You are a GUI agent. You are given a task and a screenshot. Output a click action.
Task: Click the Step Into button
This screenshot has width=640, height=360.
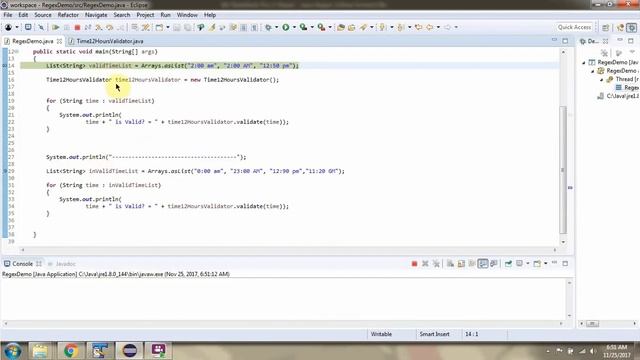click(99, 27)
